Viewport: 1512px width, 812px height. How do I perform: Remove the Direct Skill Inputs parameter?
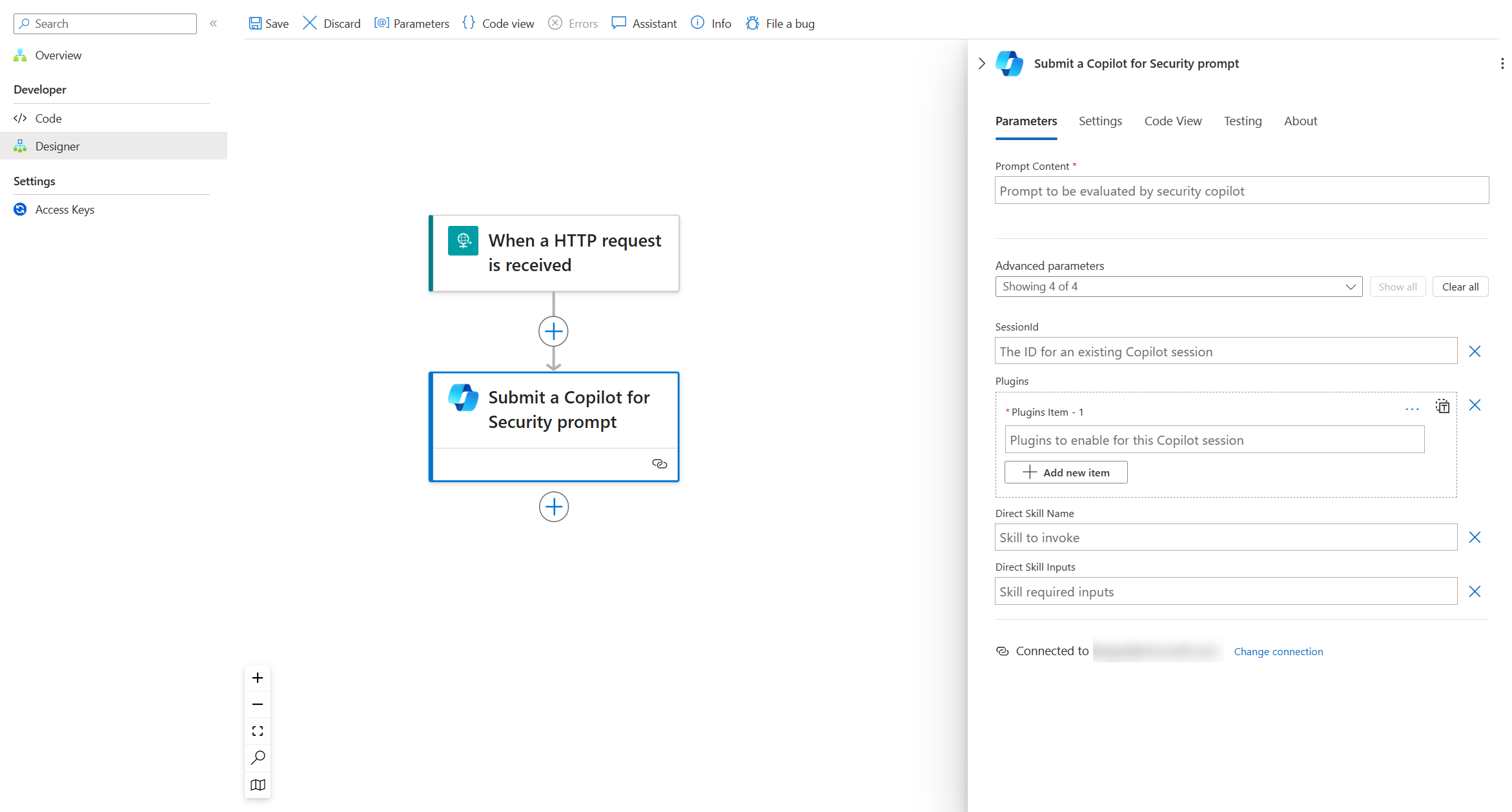(x=1475, y=591)
